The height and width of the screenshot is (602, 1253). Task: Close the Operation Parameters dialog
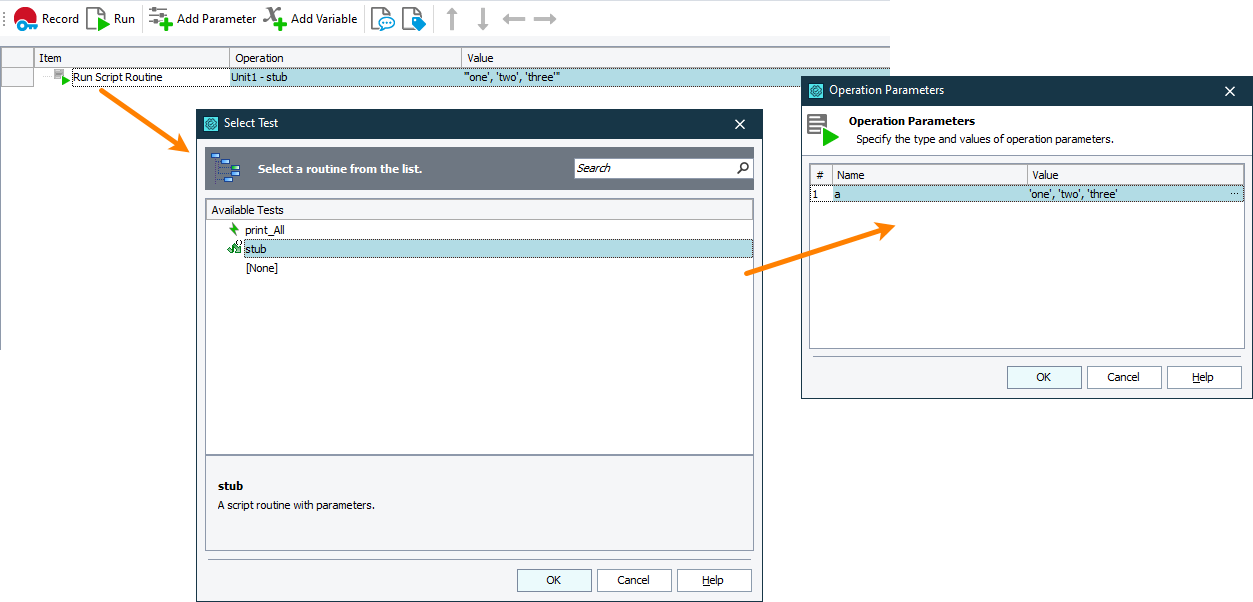pos(1230,91)
